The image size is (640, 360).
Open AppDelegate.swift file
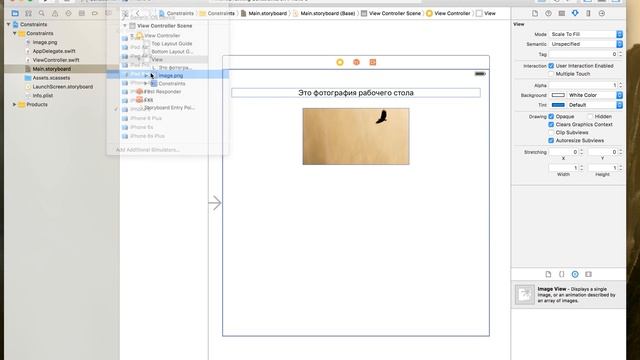(54, 51)
